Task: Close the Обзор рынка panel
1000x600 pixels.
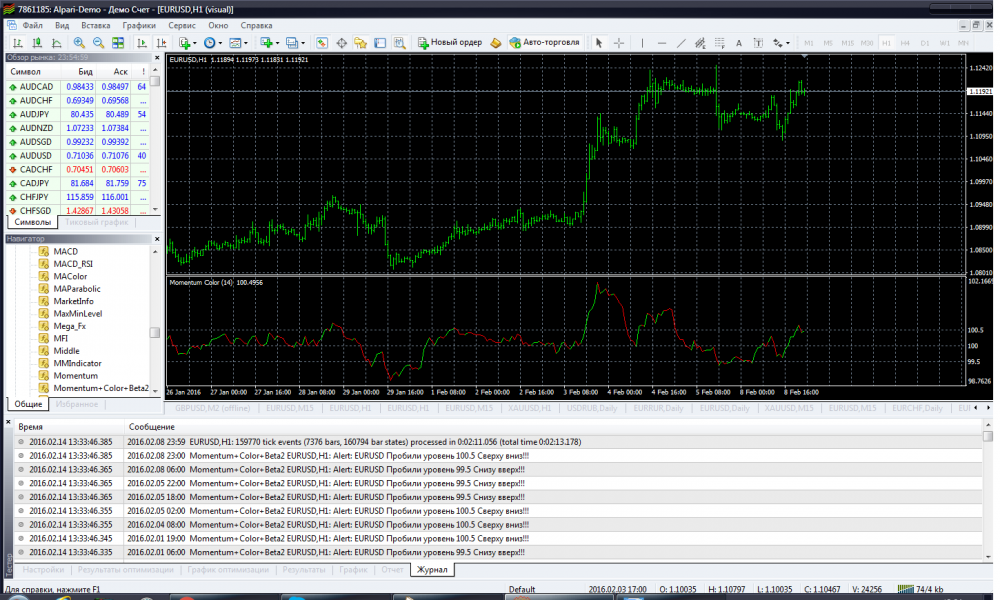Action: (x=157, y=58)
